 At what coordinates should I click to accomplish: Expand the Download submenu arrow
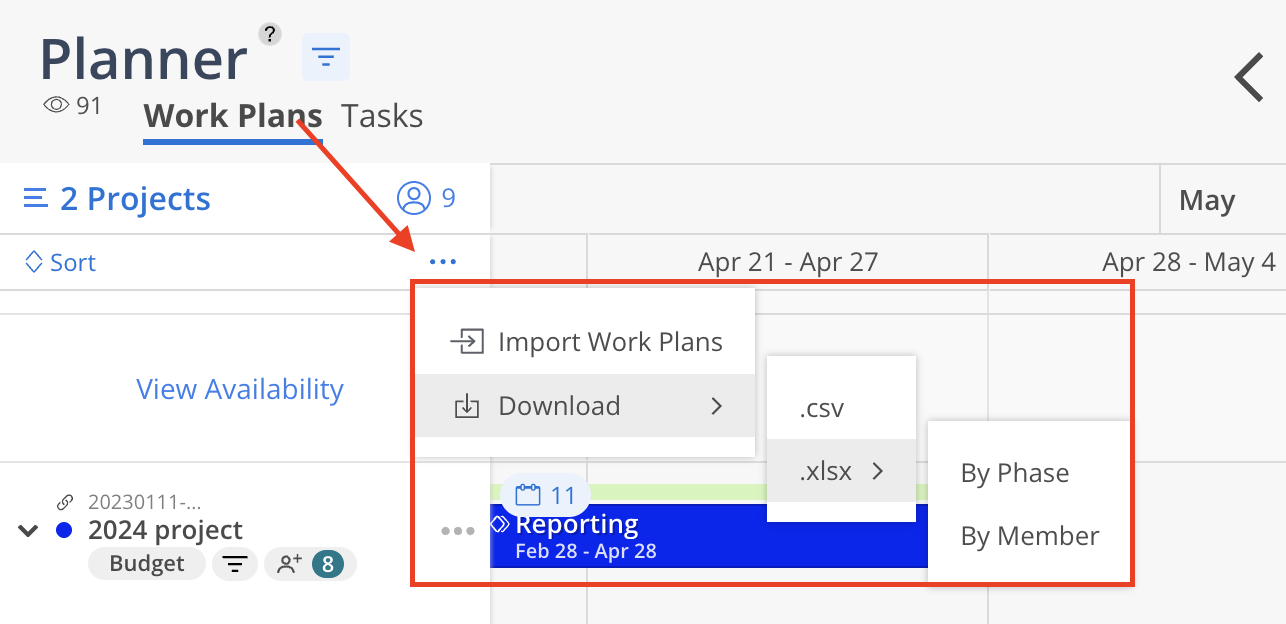coord(716,406)
